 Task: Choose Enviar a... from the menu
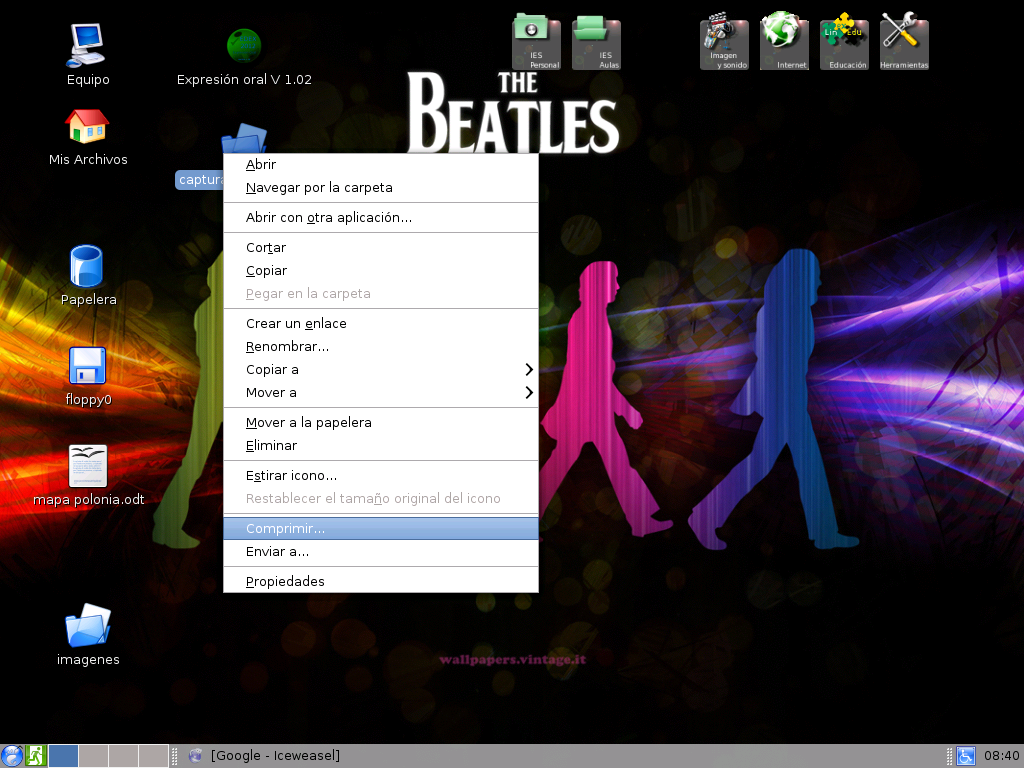click(381, 551)
